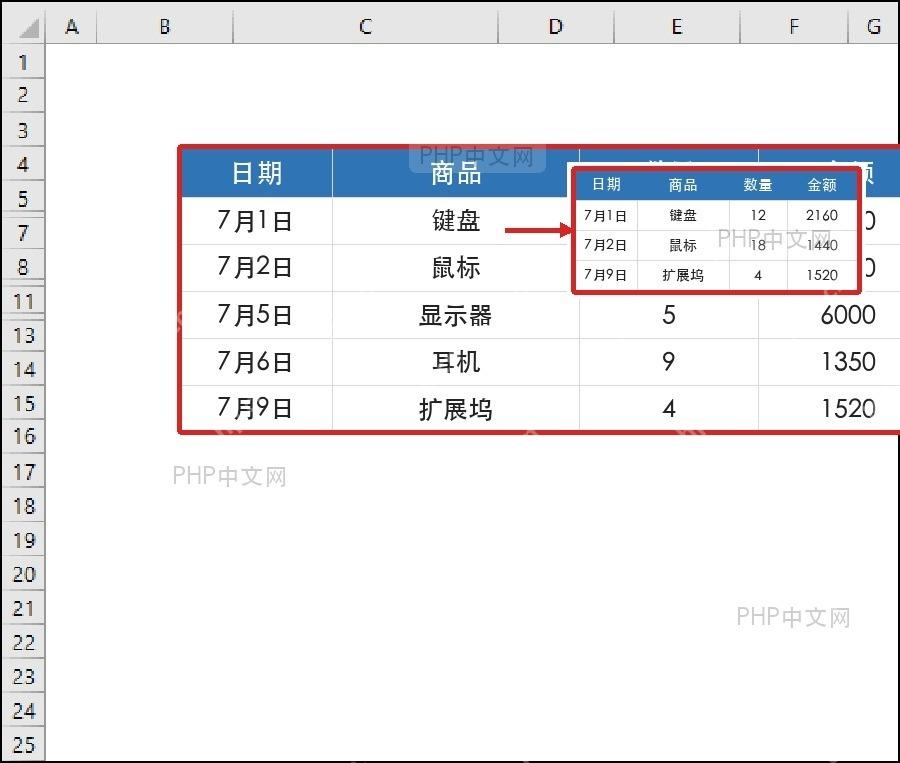This screenshot has height=763, width=900.
Task: Click quantity 9 in the 耳机 row
Action: coord(669,362)
